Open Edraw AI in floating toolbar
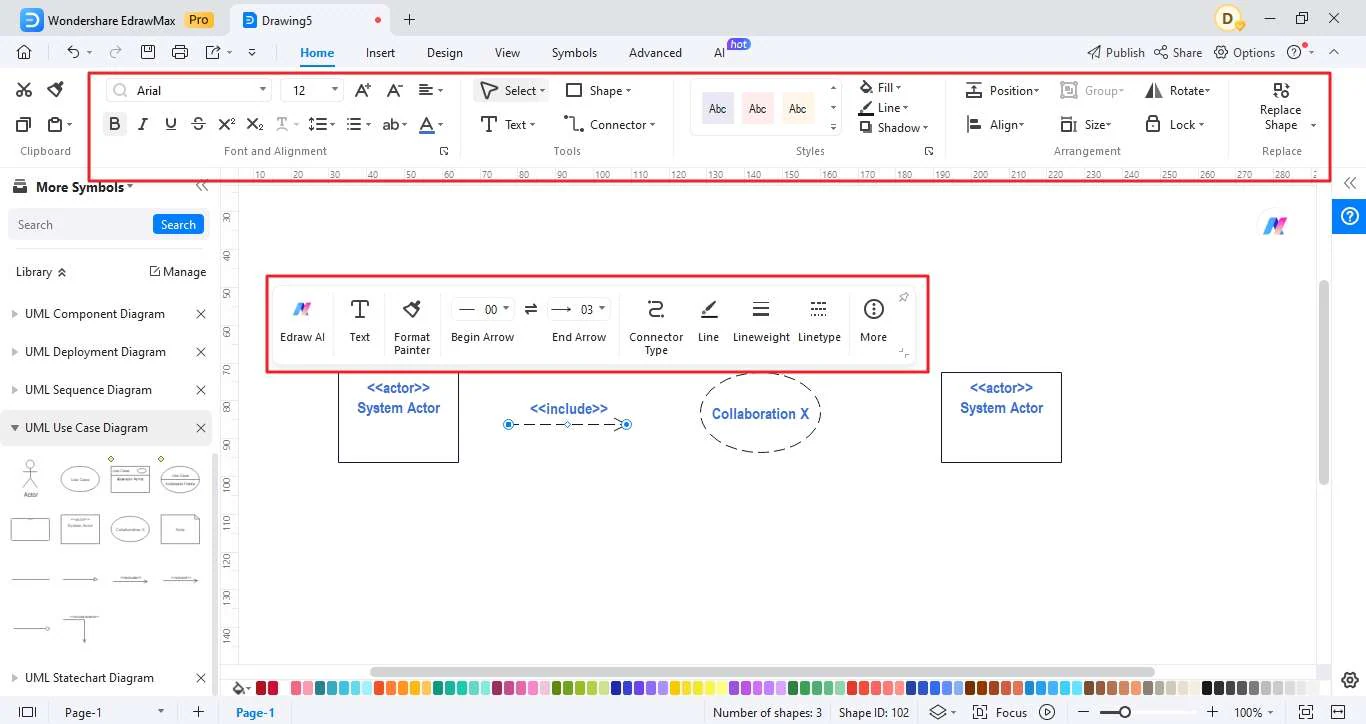 point(302,320)
